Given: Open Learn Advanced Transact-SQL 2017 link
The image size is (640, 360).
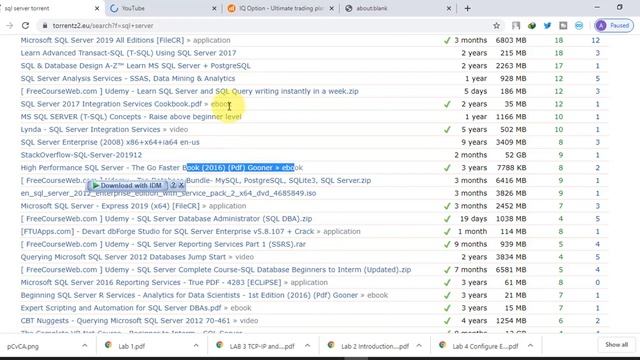Looking at the screenshot, I should click(x=128, y=53).
